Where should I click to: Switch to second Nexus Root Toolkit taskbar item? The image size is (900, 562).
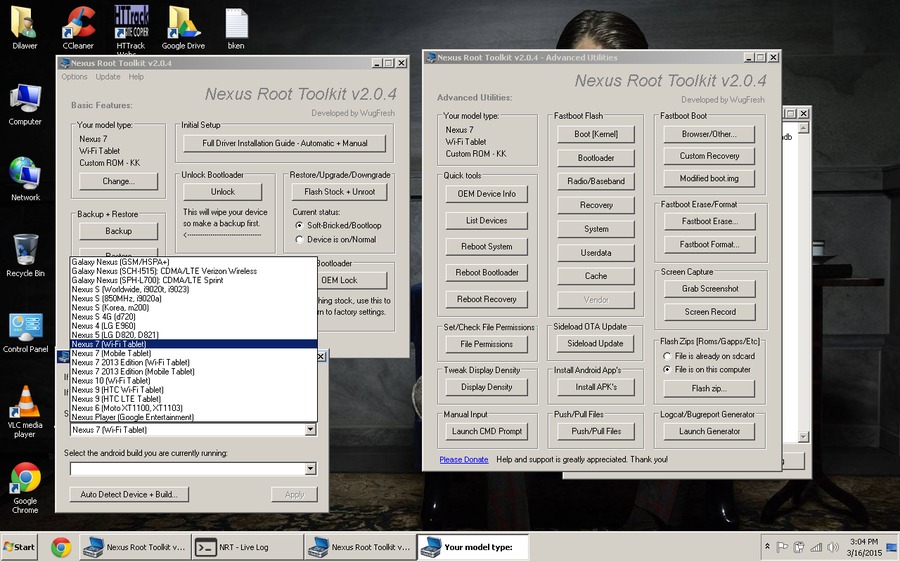[x=360, y=547]
